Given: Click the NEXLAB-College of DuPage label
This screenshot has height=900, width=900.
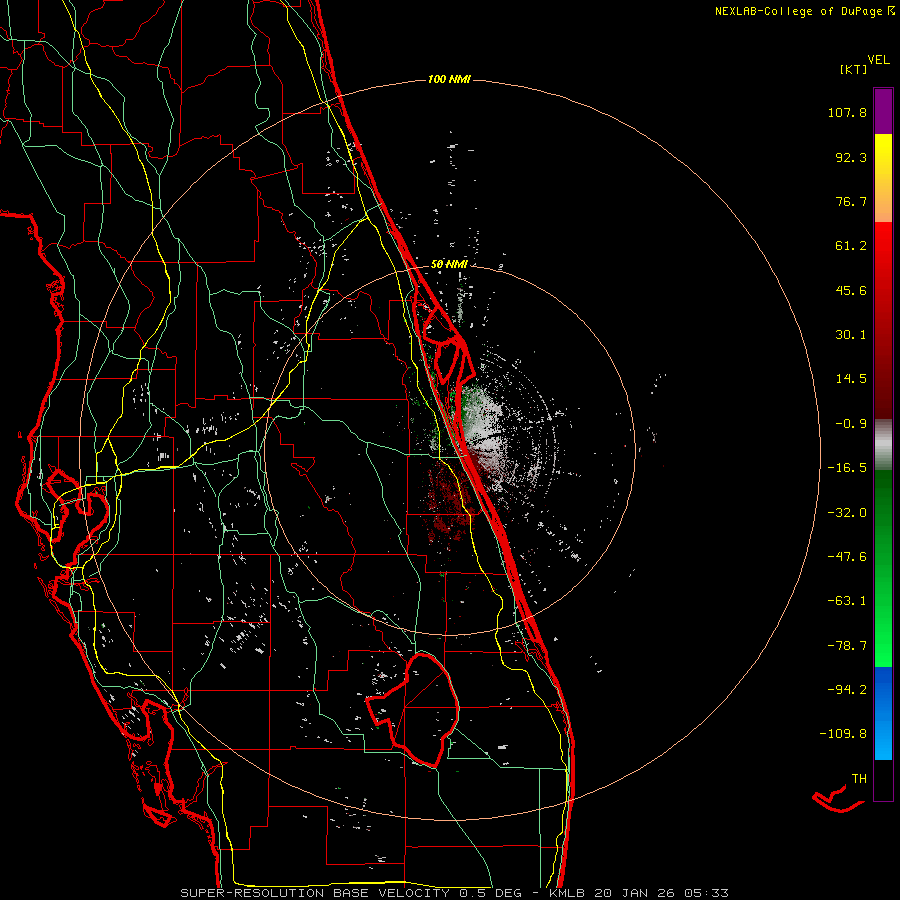Looking at the screenshot, I should pos(798,11).
